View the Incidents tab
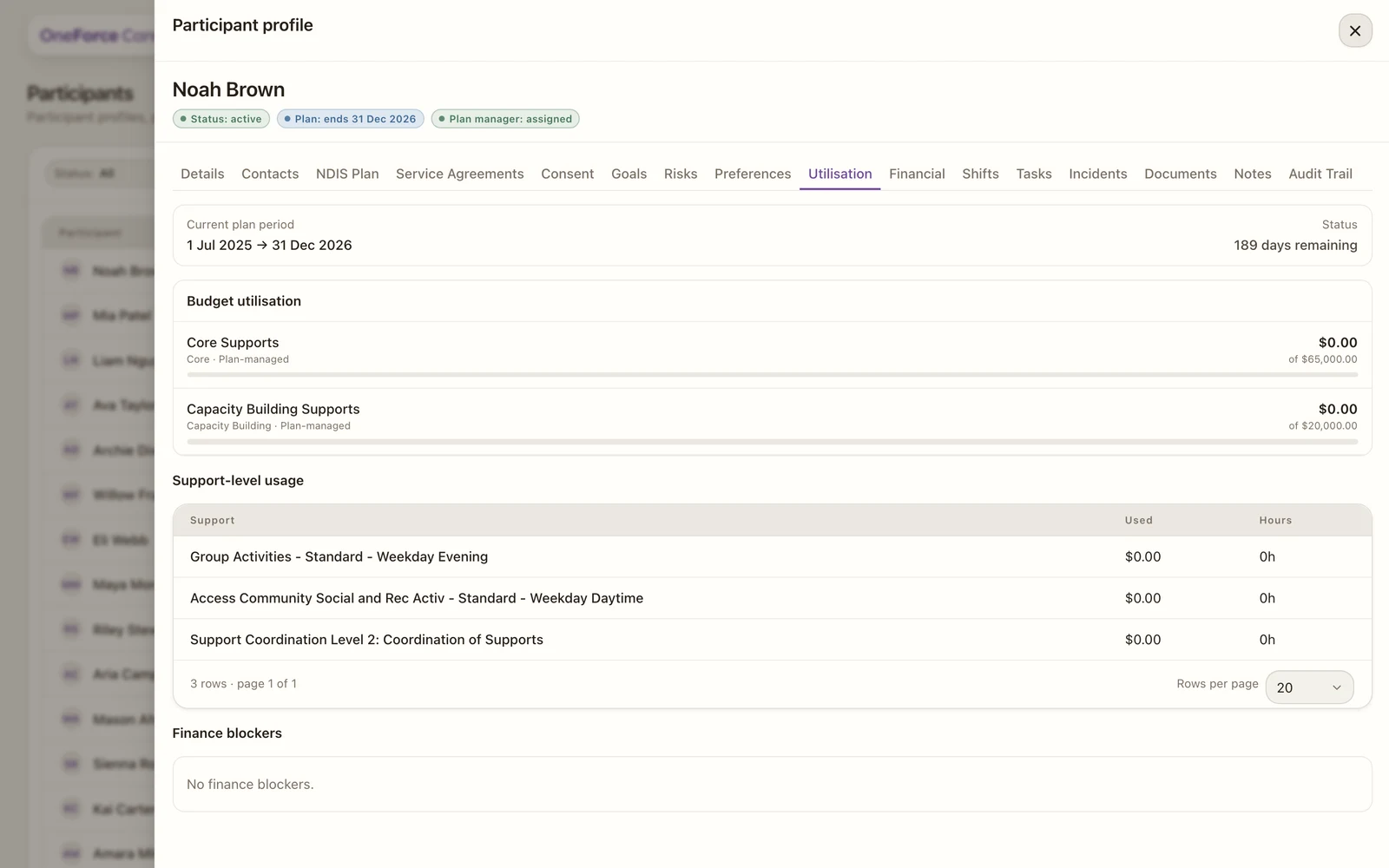The image size is (1389, 868). point(1098,174)
